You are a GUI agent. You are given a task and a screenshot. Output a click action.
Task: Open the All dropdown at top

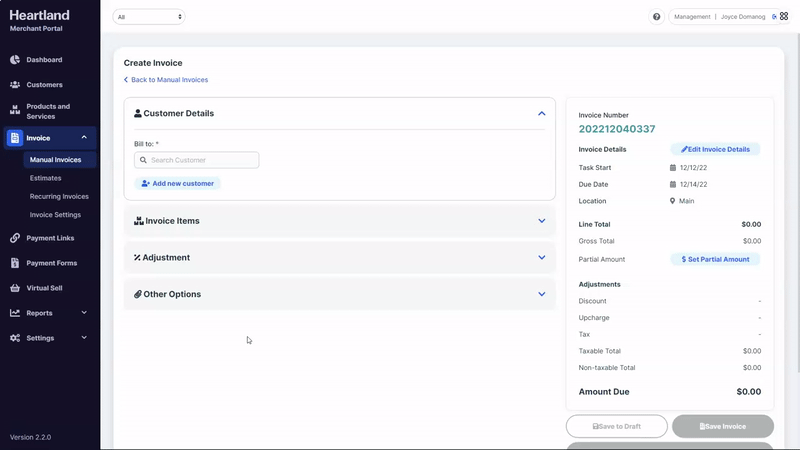(x=149, y=17)
